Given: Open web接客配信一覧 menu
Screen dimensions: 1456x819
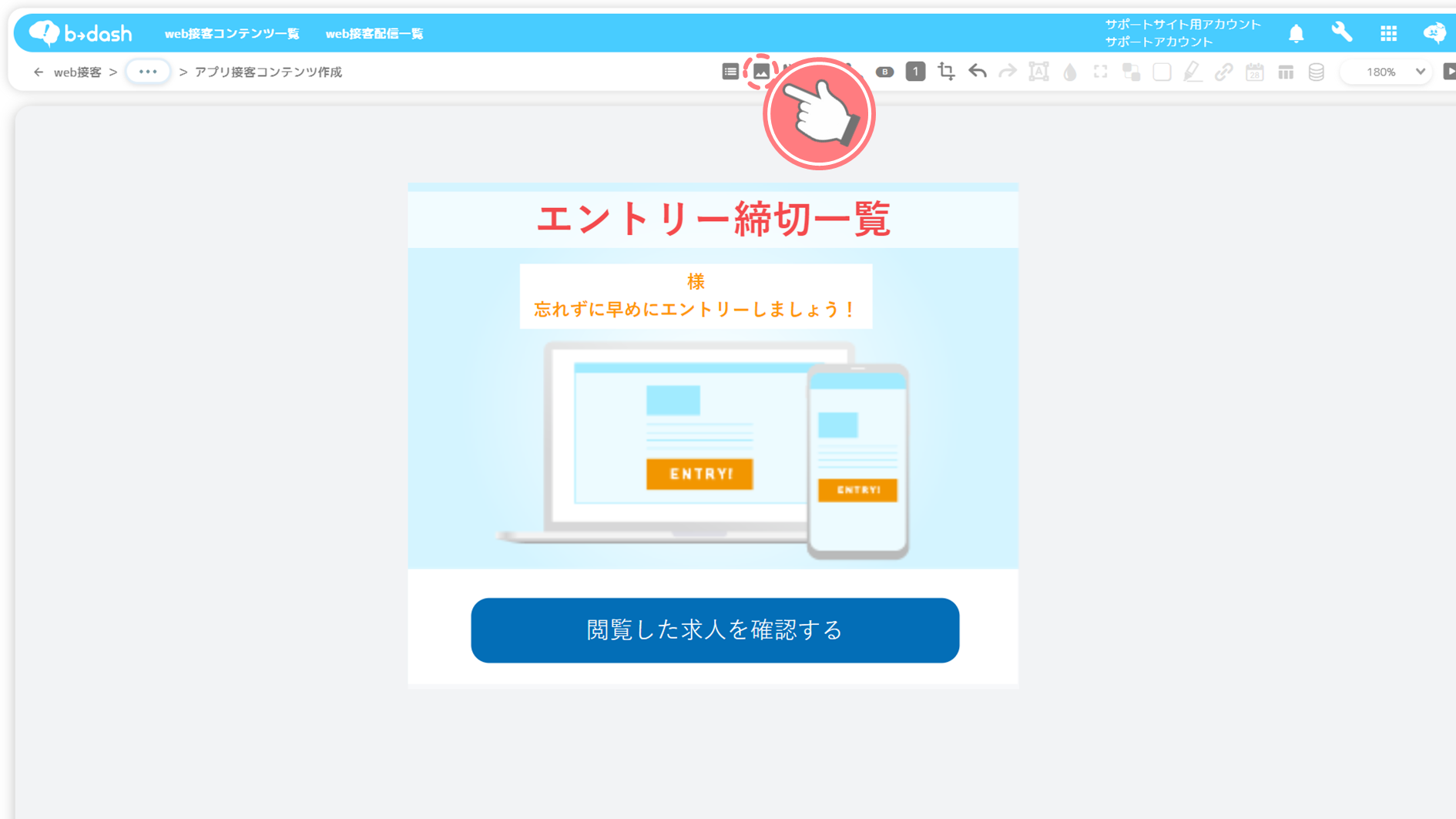Looking at the screenshot, I should (374, 34).
